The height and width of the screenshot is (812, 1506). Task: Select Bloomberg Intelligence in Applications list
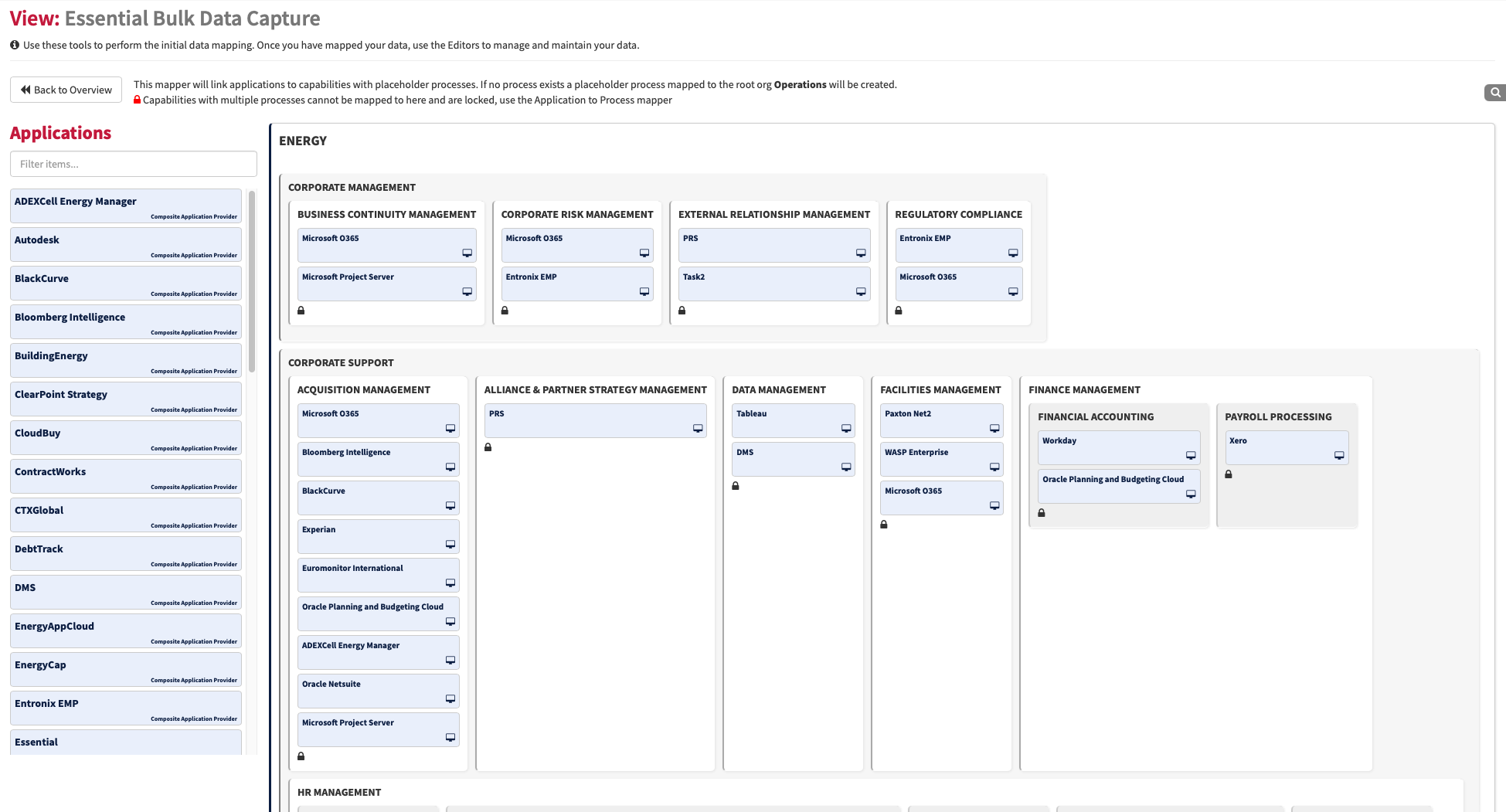click(x=126, y=322)
